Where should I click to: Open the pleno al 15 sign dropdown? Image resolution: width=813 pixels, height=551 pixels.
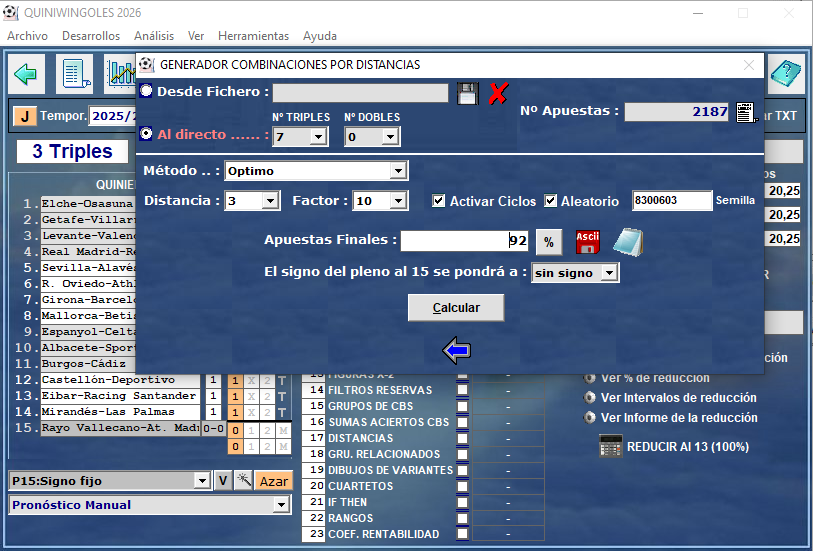(x=609, y=273)
